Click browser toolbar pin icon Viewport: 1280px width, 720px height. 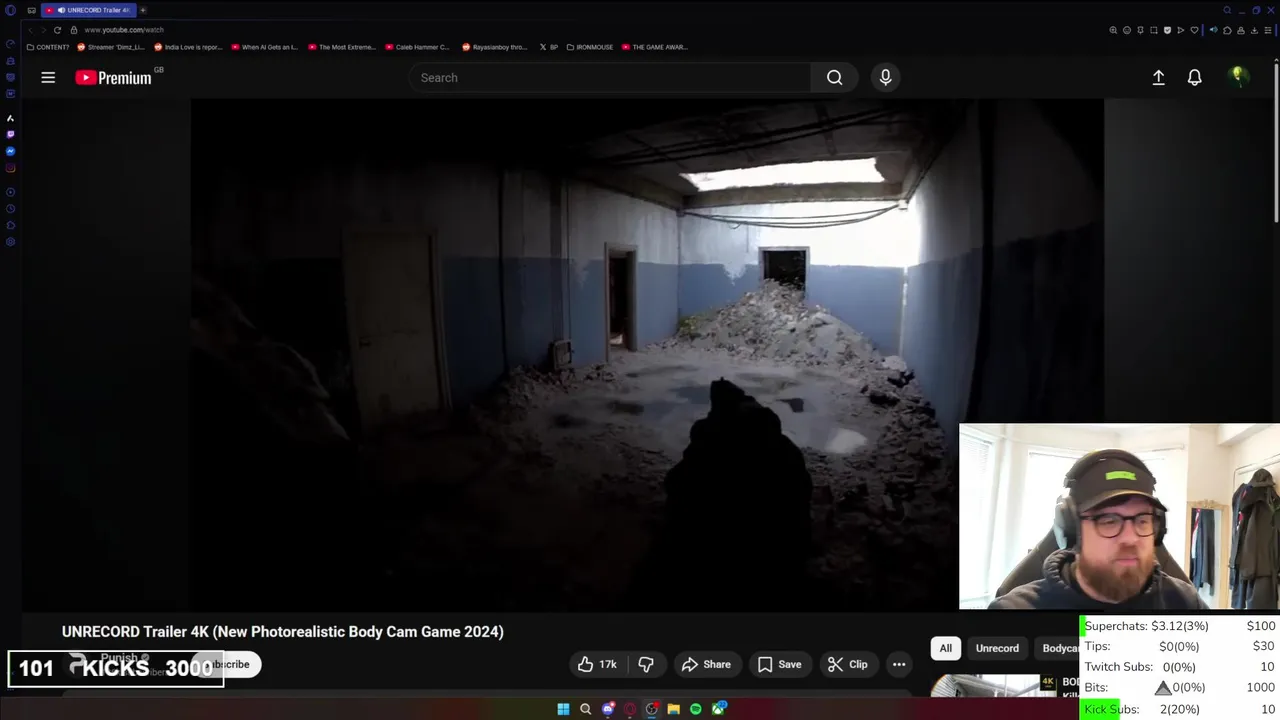(x=1140, y=30)
